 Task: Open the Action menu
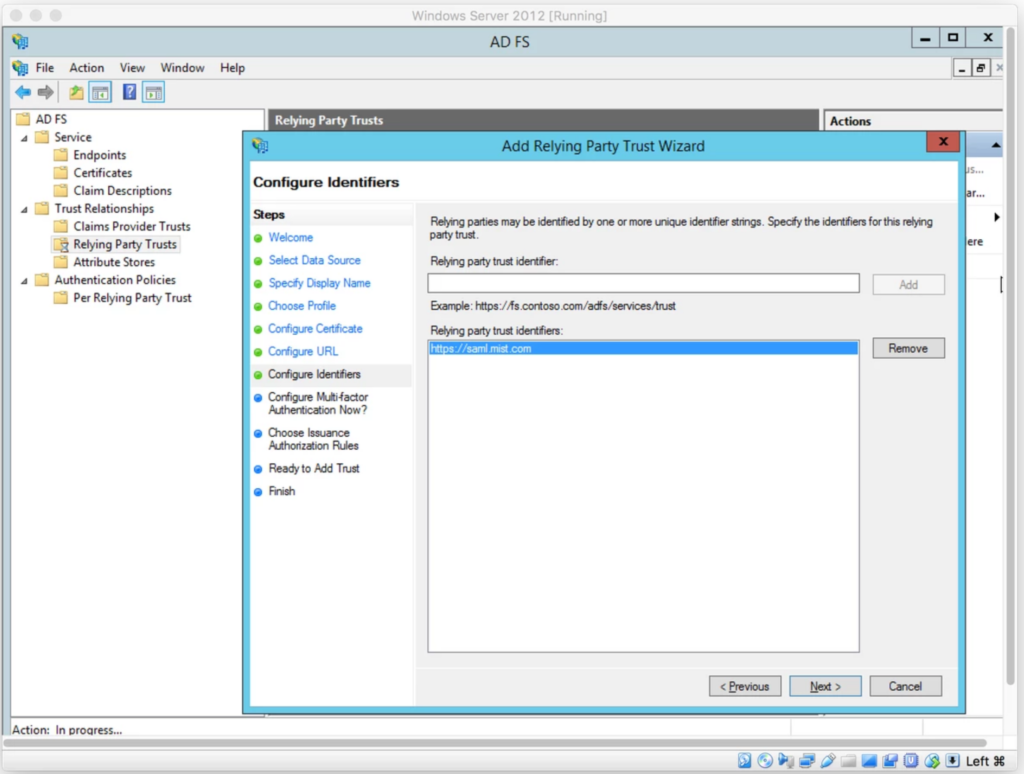tap(86, 68)
